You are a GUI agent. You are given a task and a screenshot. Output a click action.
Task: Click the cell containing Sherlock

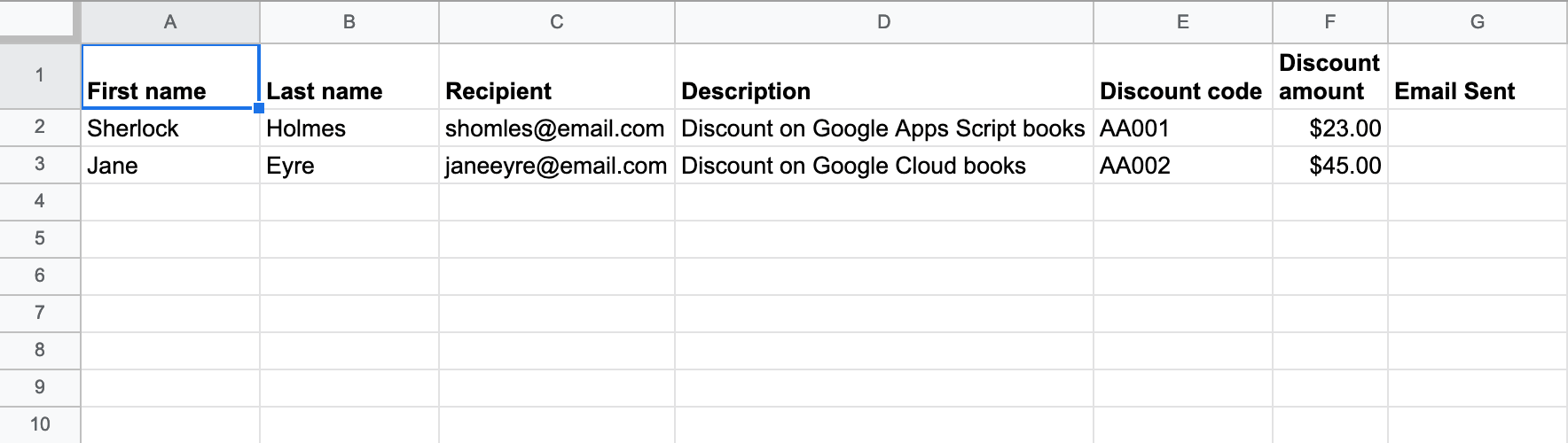pyautogui.click(x=170, y=128)
